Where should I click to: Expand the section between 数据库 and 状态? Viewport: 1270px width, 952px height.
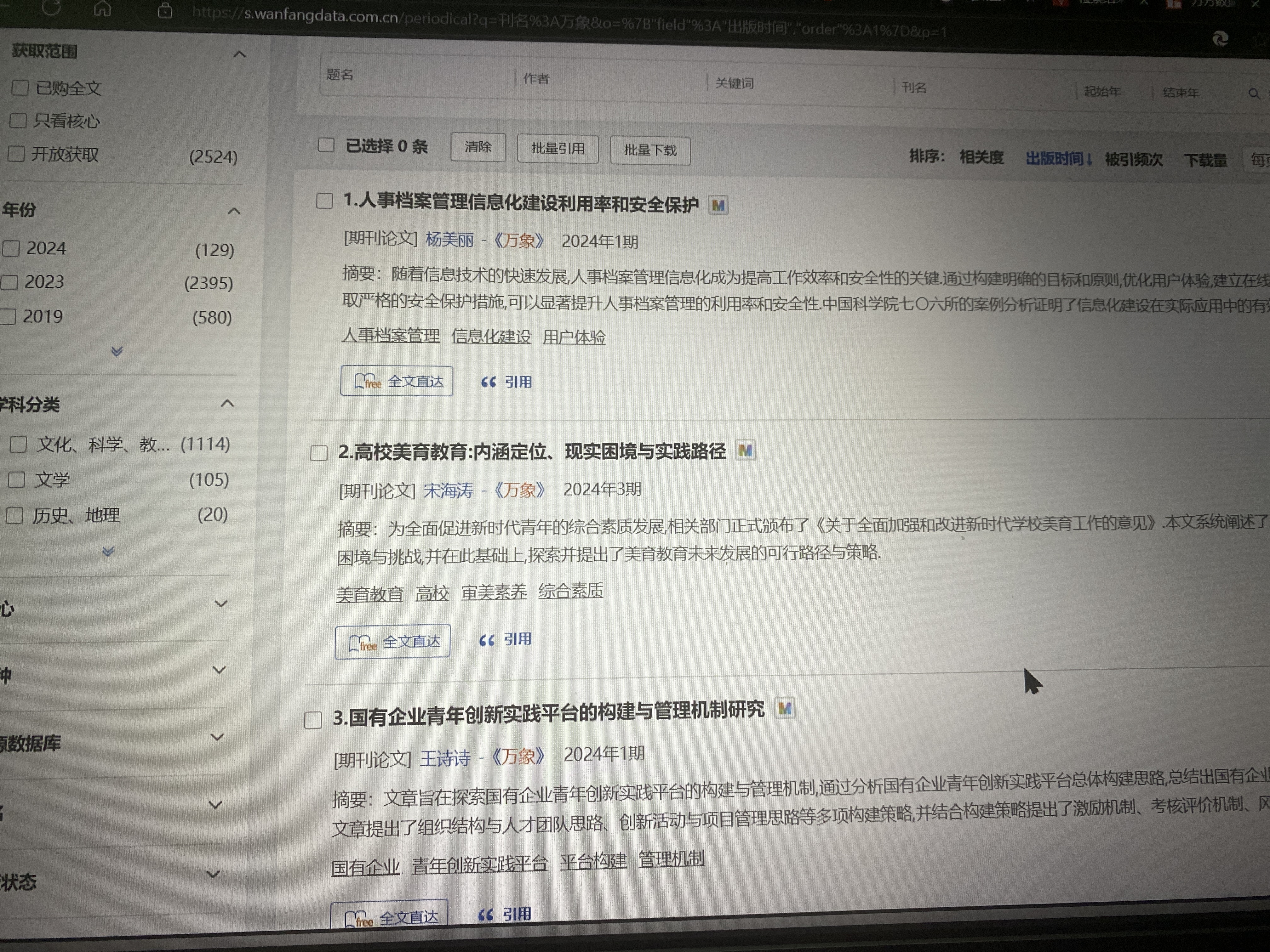[x=215, y=805]
